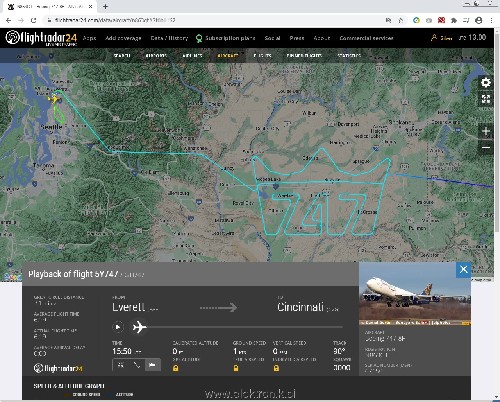Click the Tacoma label on the map
The height and width of the screenshot is (402, 500).
(x=44, y=165)
